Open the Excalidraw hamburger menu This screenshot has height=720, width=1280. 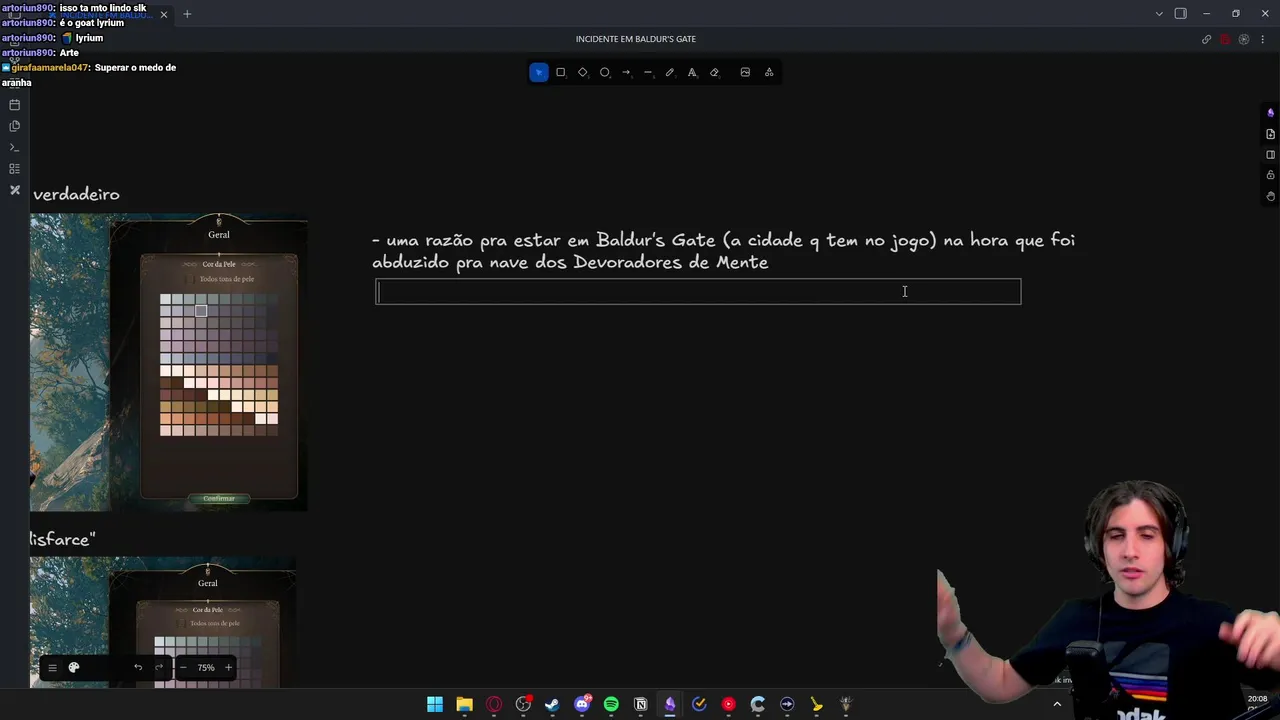53,667
